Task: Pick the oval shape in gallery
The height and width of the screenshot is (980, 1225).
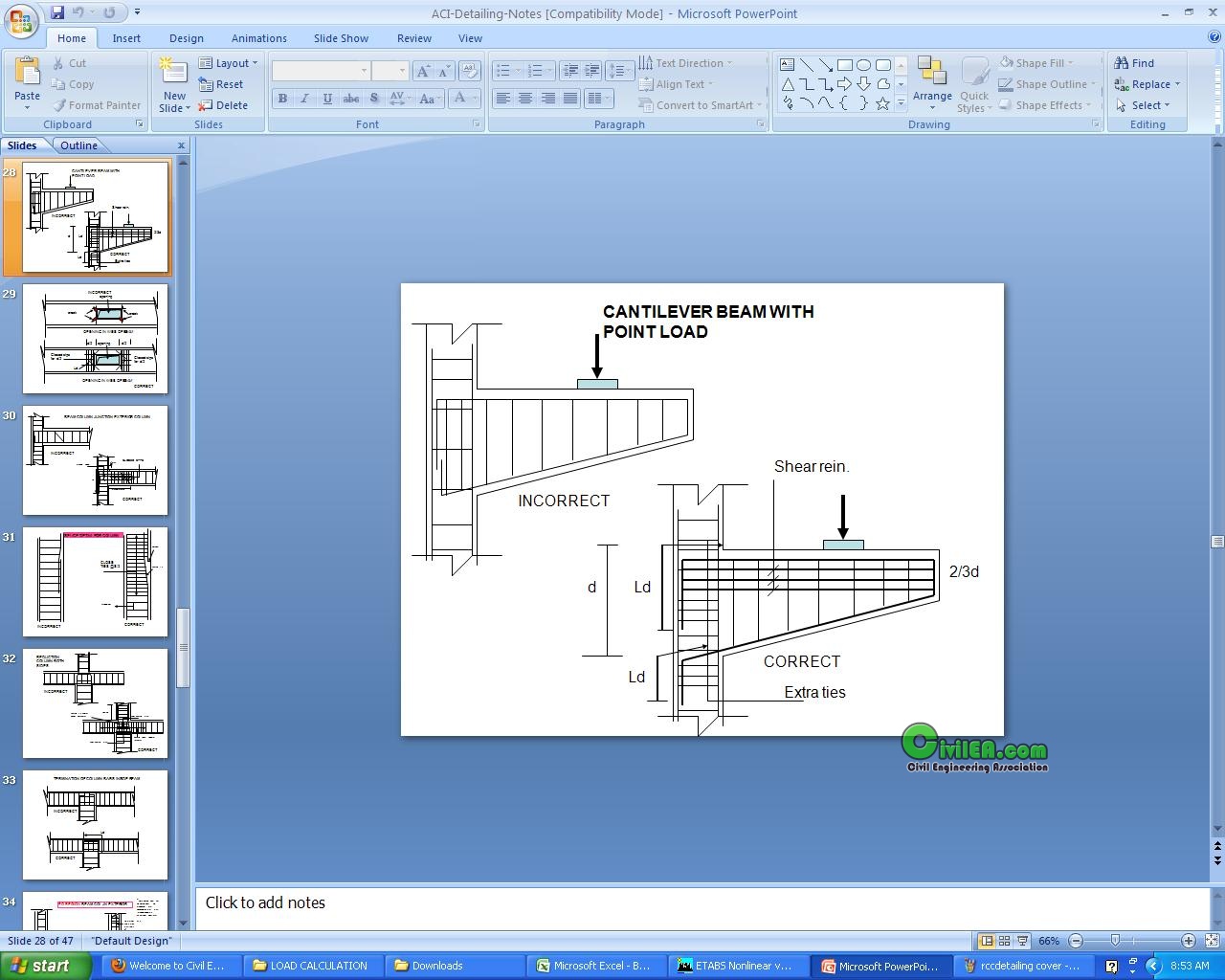Action: pos(864,65)
